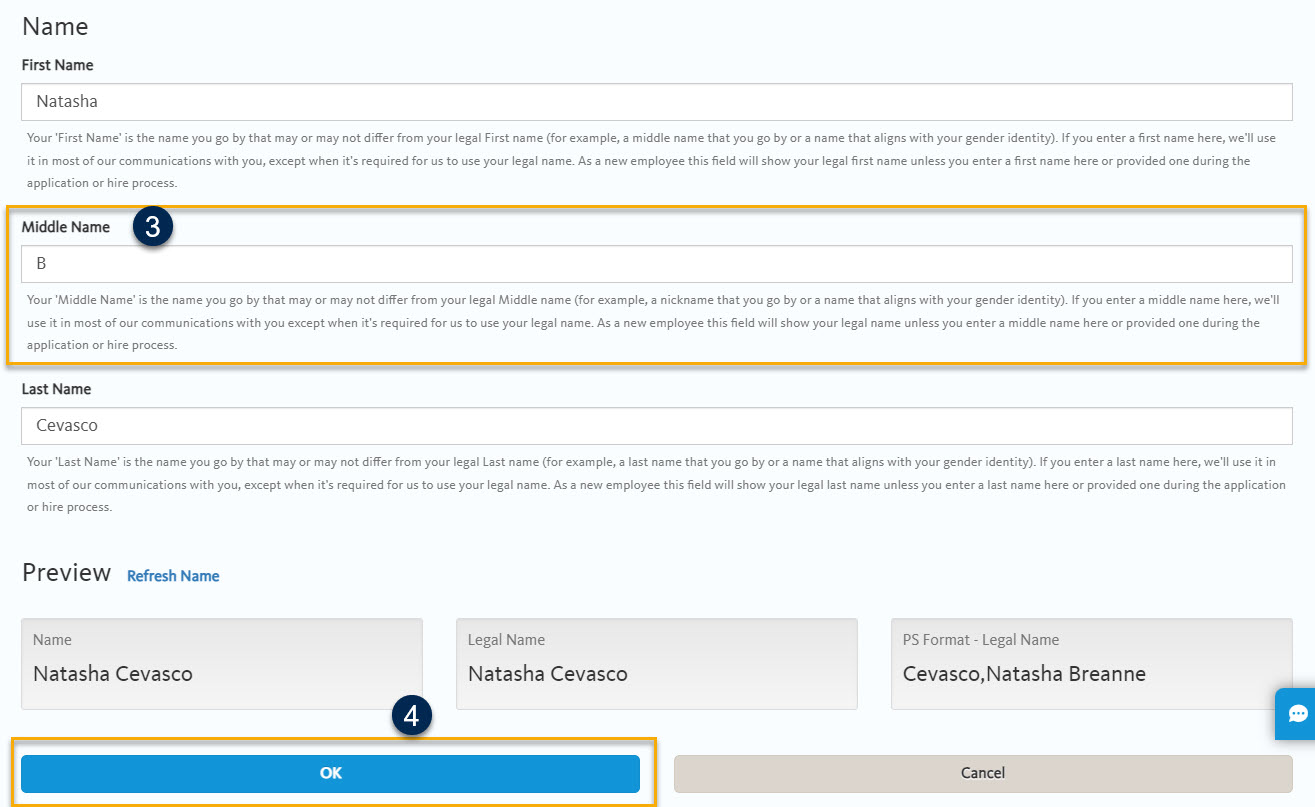The height and width of the screenshot is (807, 1315).
Task: Click the 'Middle Name' label
Action: (x=66, y=227)
